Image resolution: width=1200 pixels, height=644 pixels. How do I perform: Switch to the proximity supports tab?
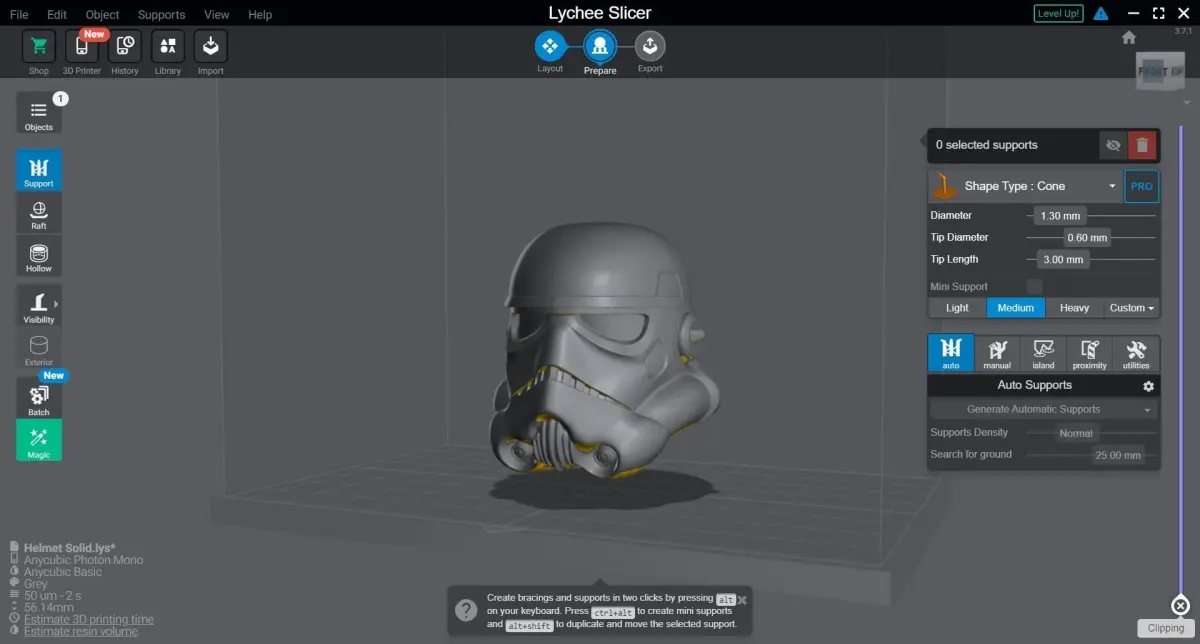pos(1090,353)
